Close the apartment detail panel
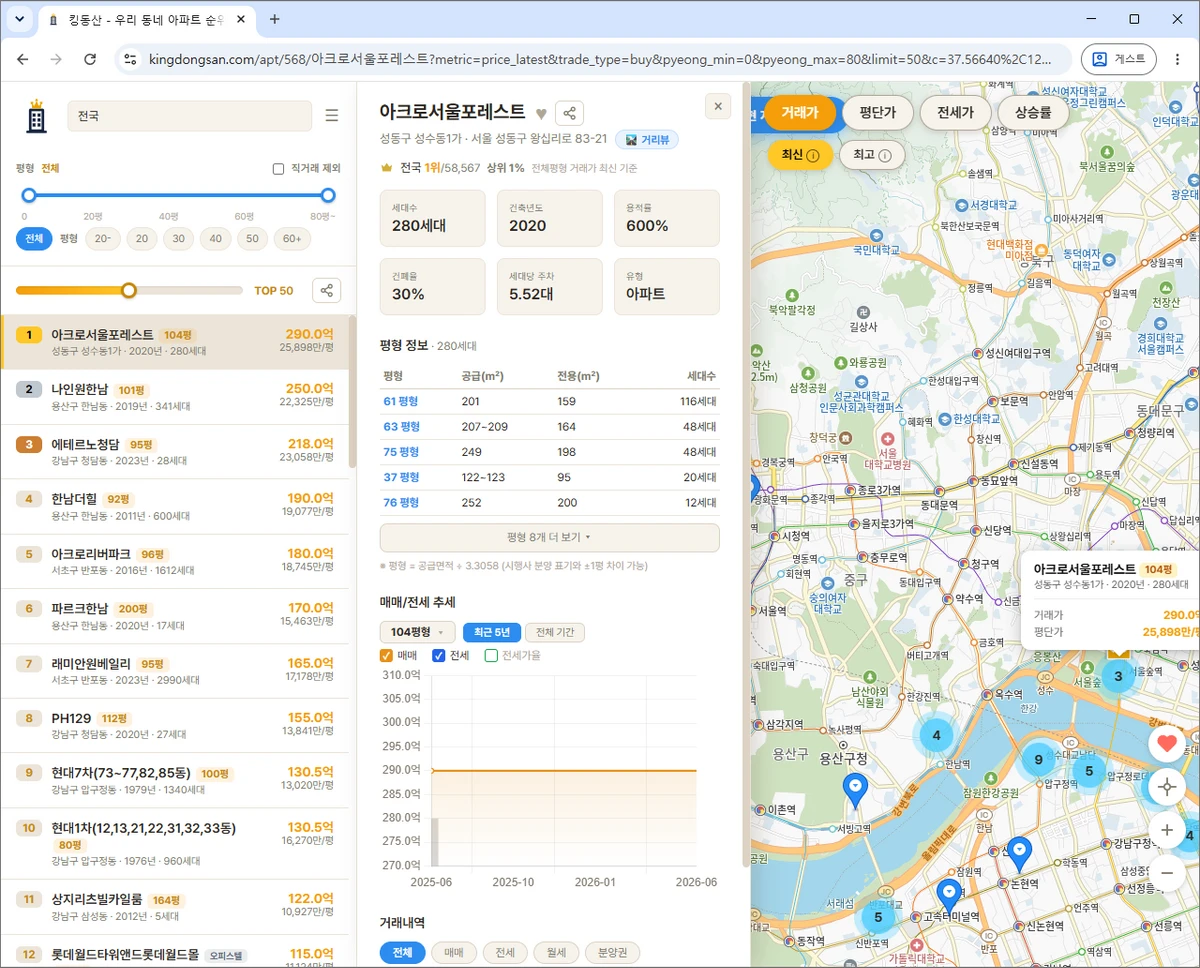Viewport: 1200px width, 968px height. click(x=718, y=106)
